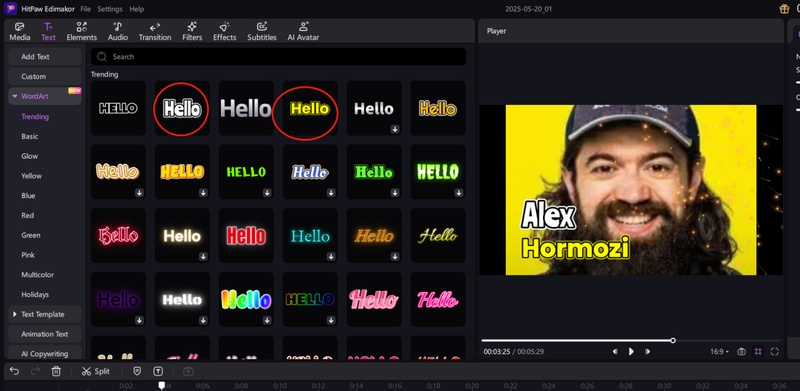This screenshot has width=800, height=391.
Task: Select the Trending WordArt category
Action: (x=35, y=116)
